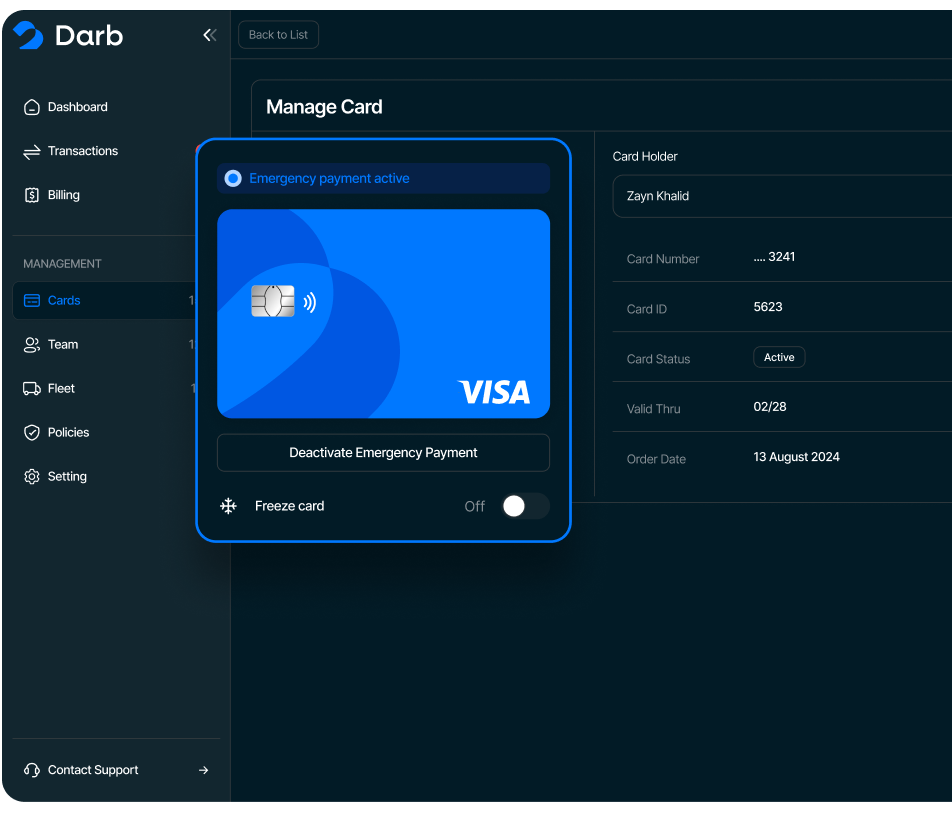This screenshot has width=952, height=816.
Task: Click the Card Holder name field
Action: (x=780, y=196)
